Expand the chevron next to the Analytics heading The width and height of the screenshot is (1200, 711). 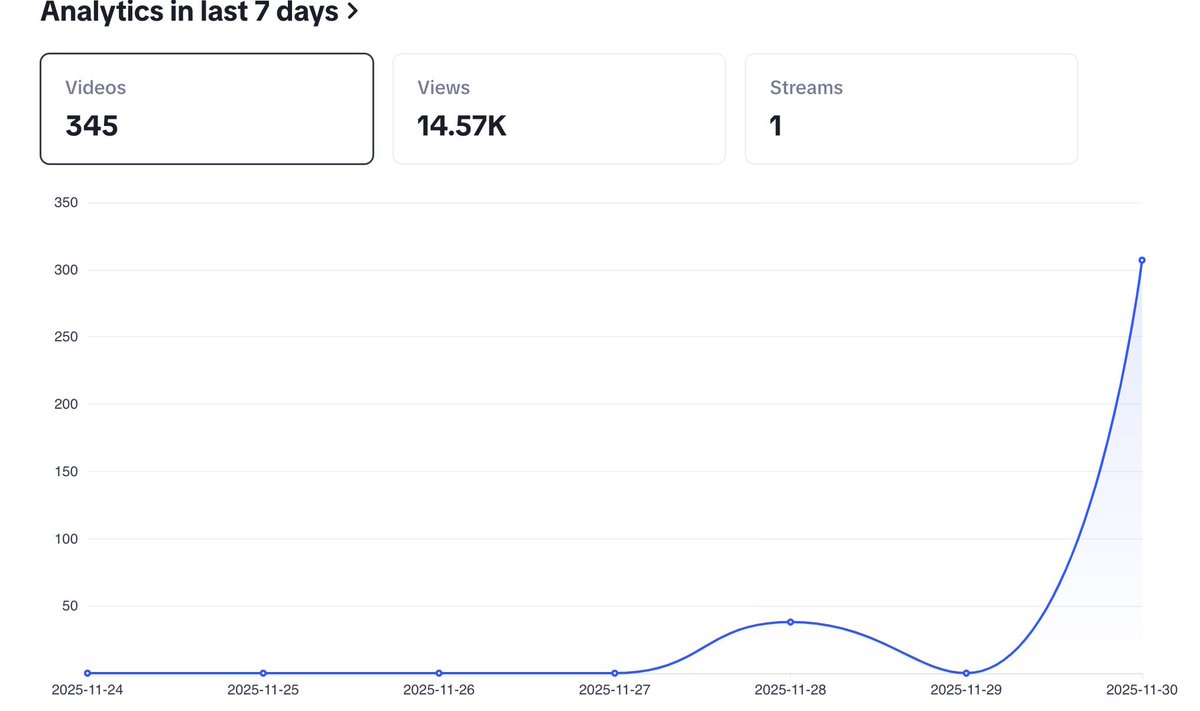click(352, 13)
